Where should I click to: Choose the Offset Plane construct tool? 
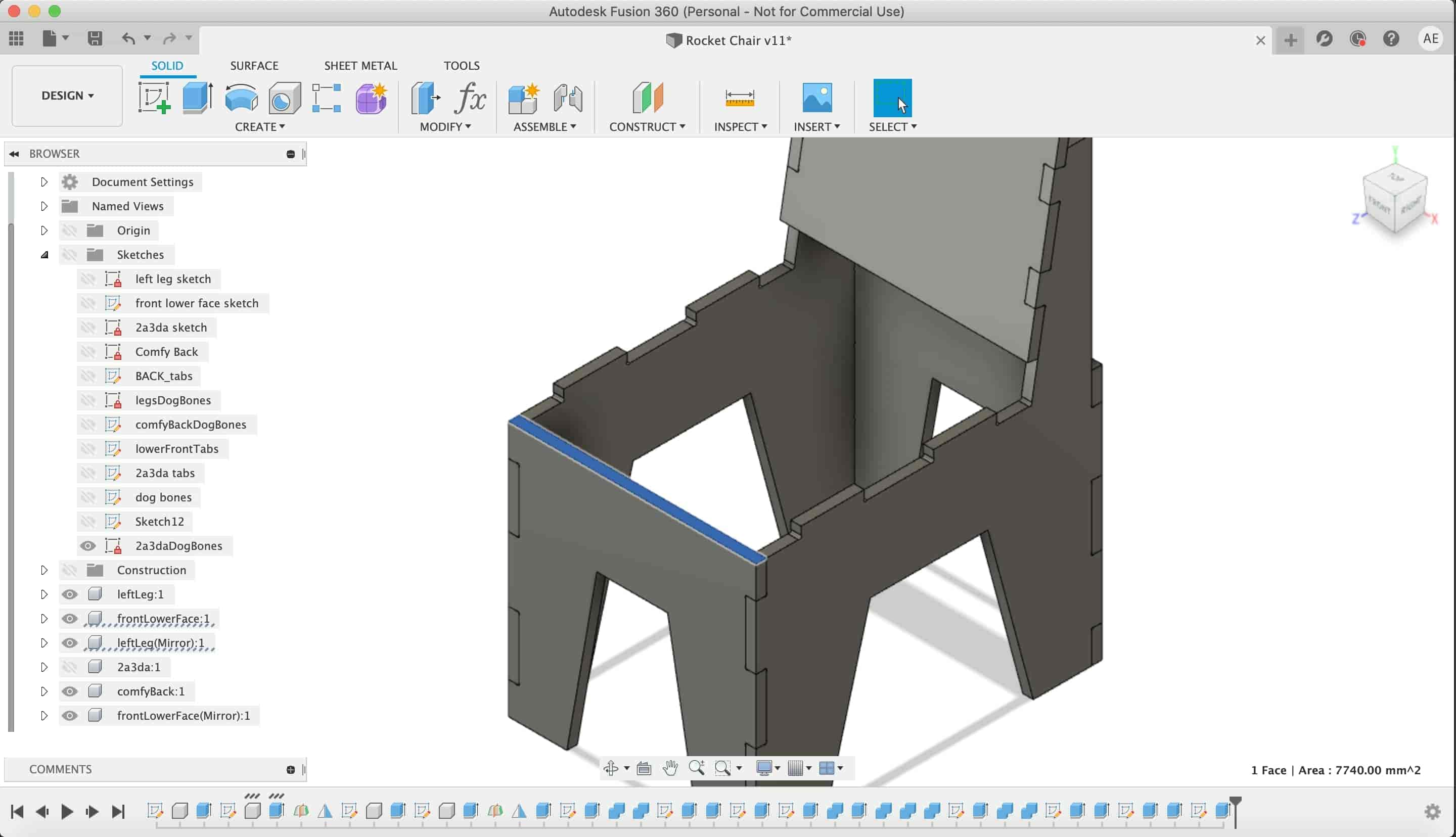click(648, 97)
